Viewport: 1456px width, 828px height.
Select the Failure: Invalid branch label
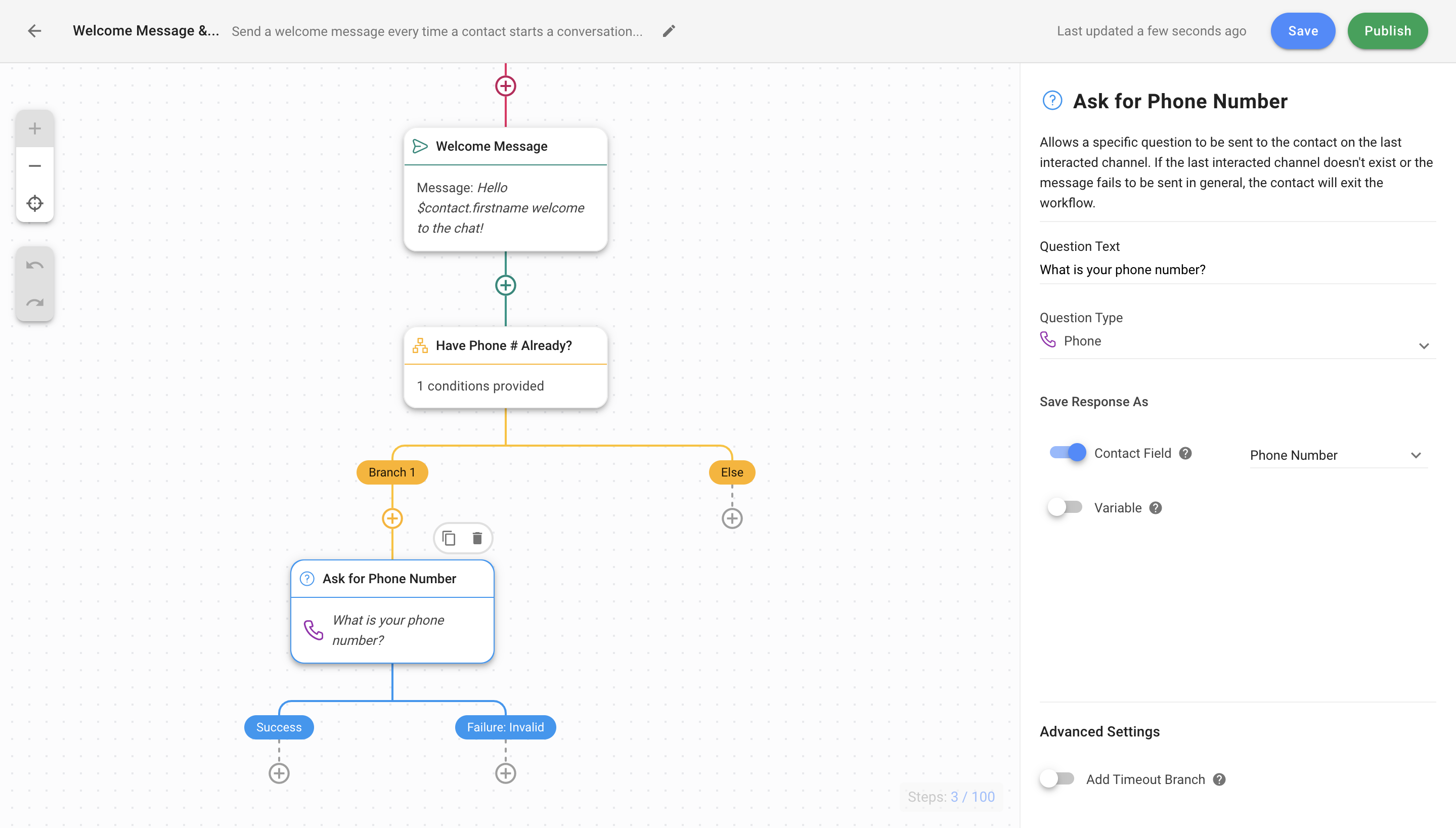click(505, 727)
